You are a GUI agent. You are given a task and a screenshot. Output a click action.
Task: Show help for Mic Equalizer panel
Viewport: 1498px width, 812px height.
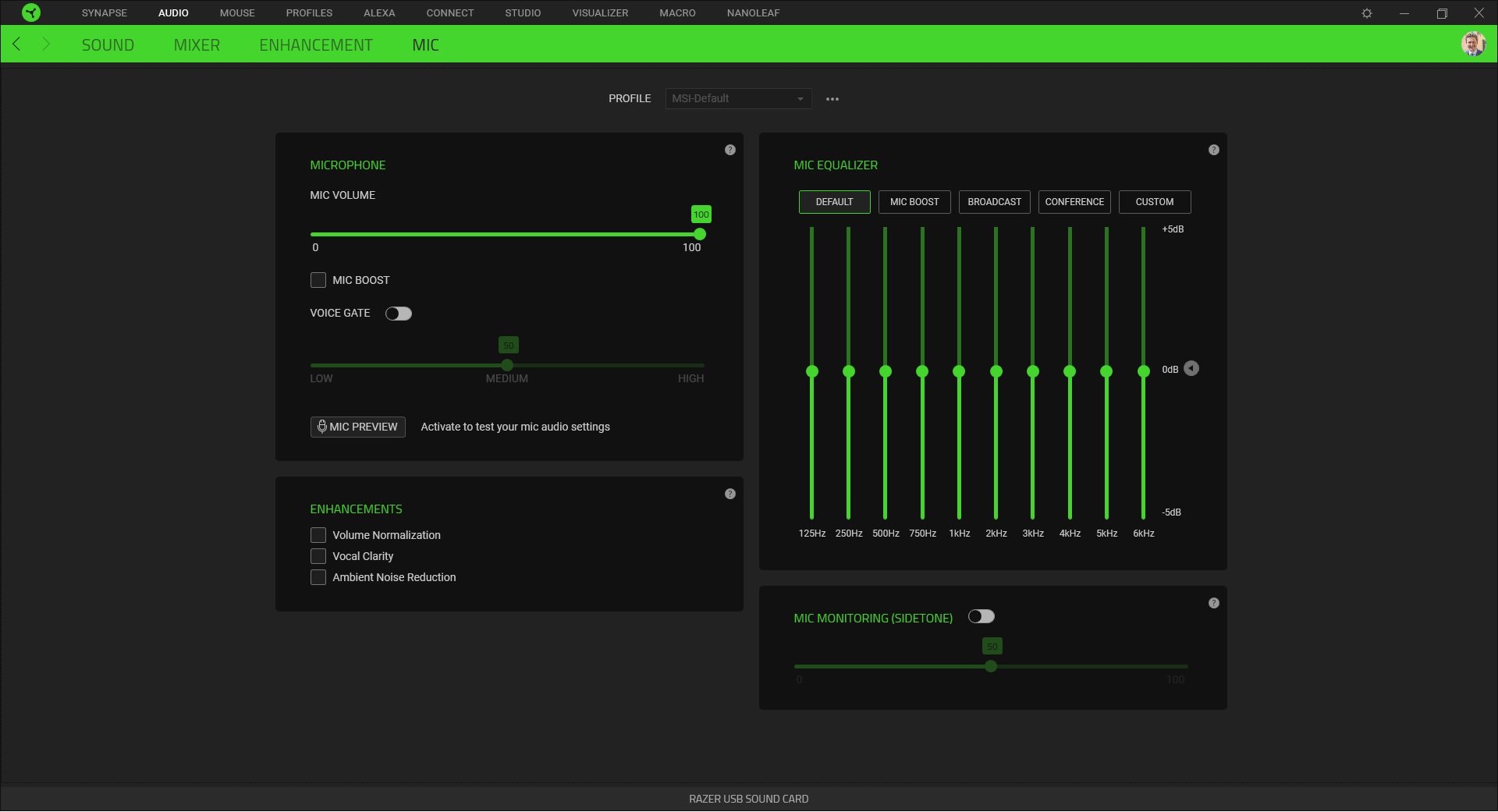1214,150
